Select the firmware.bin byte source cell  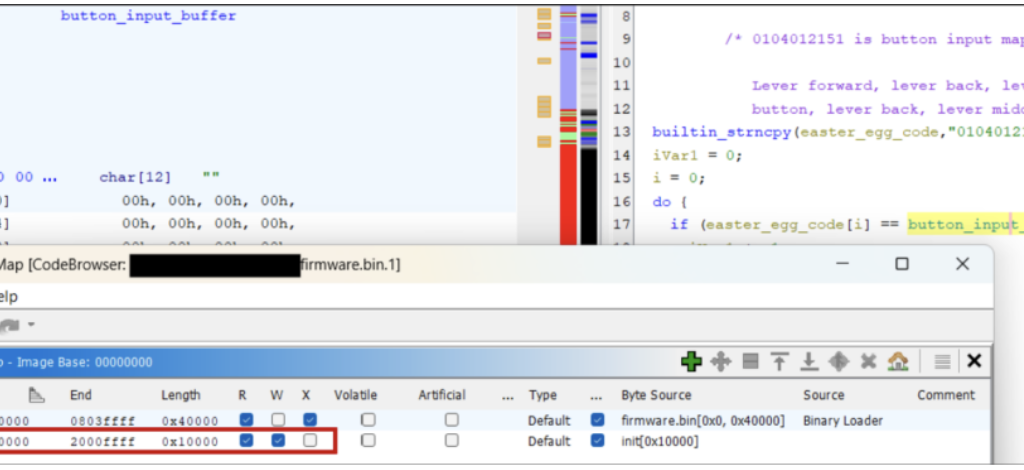point(702,420)
